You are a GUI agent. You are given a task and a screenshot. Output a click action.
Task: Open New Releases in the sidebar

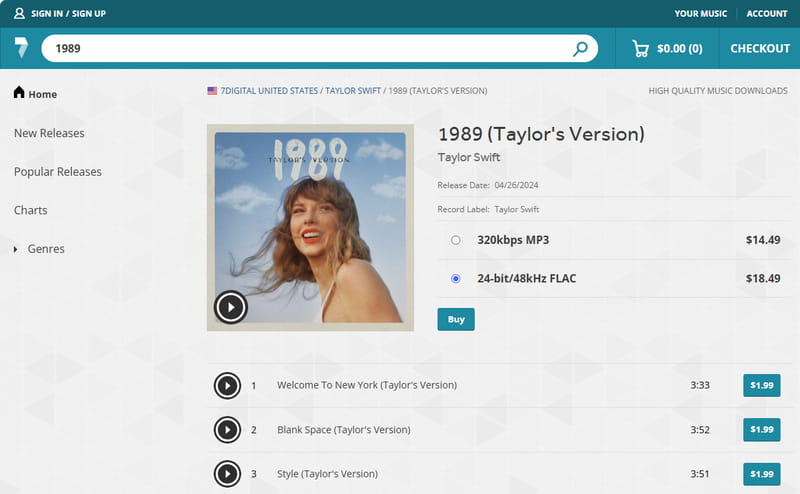pos(49,133)
